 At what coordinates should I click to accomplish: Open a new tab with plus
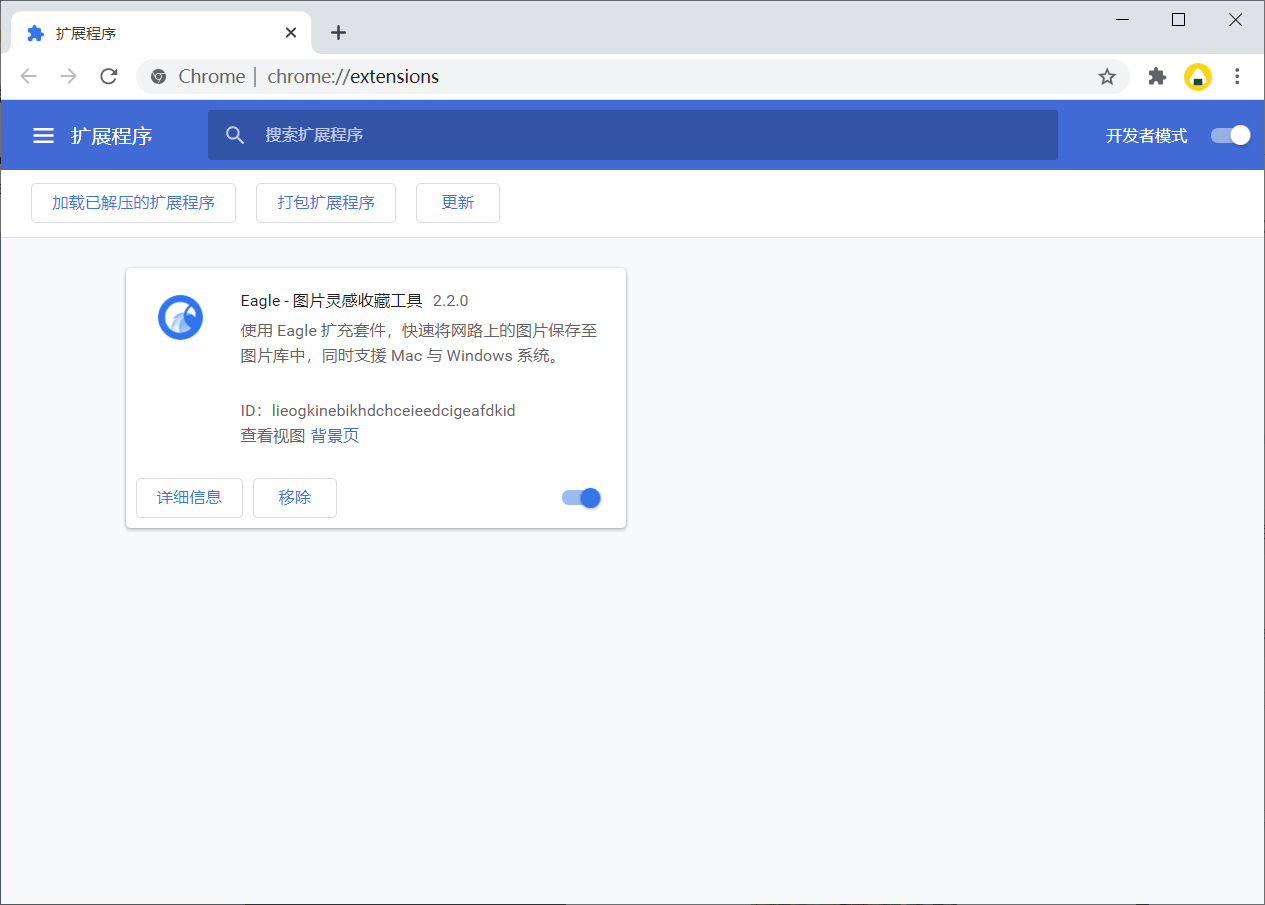coord(338,33)
